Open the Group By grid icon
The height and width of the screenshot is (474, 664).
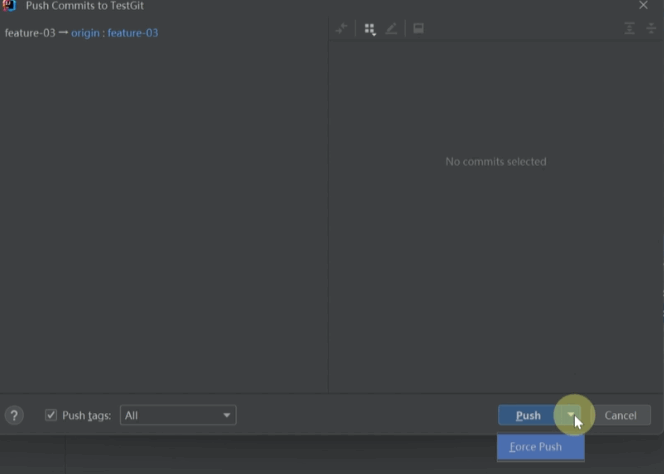[370, 29]
